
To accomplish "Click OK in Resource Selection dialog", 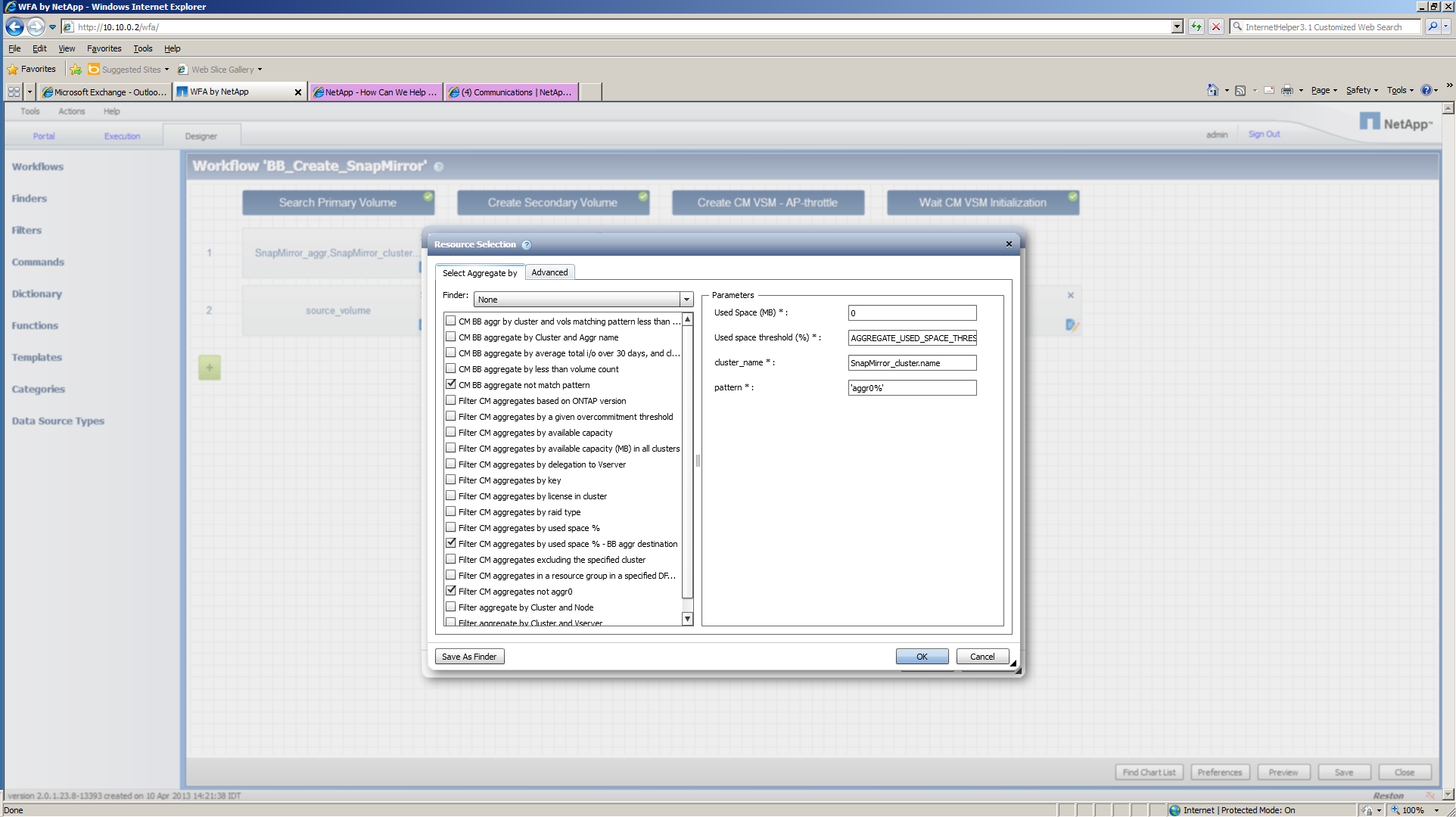I will point(922,657).
